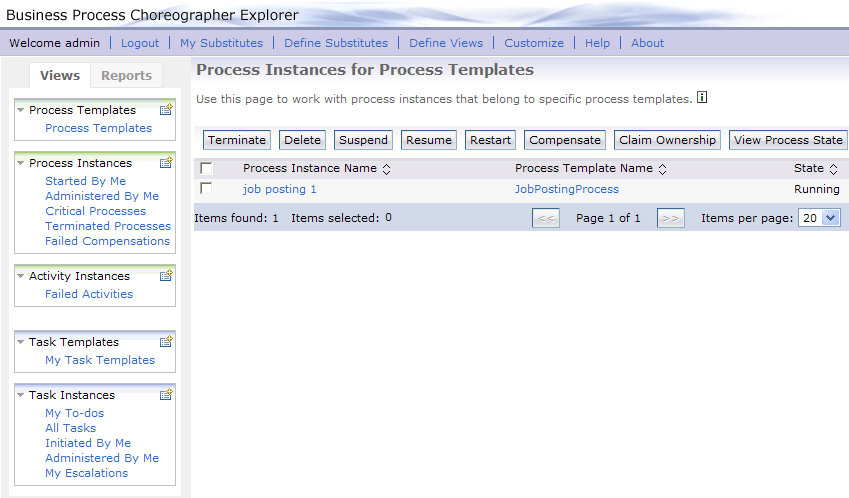The height and width of the screenshot is (498, 849).
Task: Click the Compensate button
Action: point(565,140)
